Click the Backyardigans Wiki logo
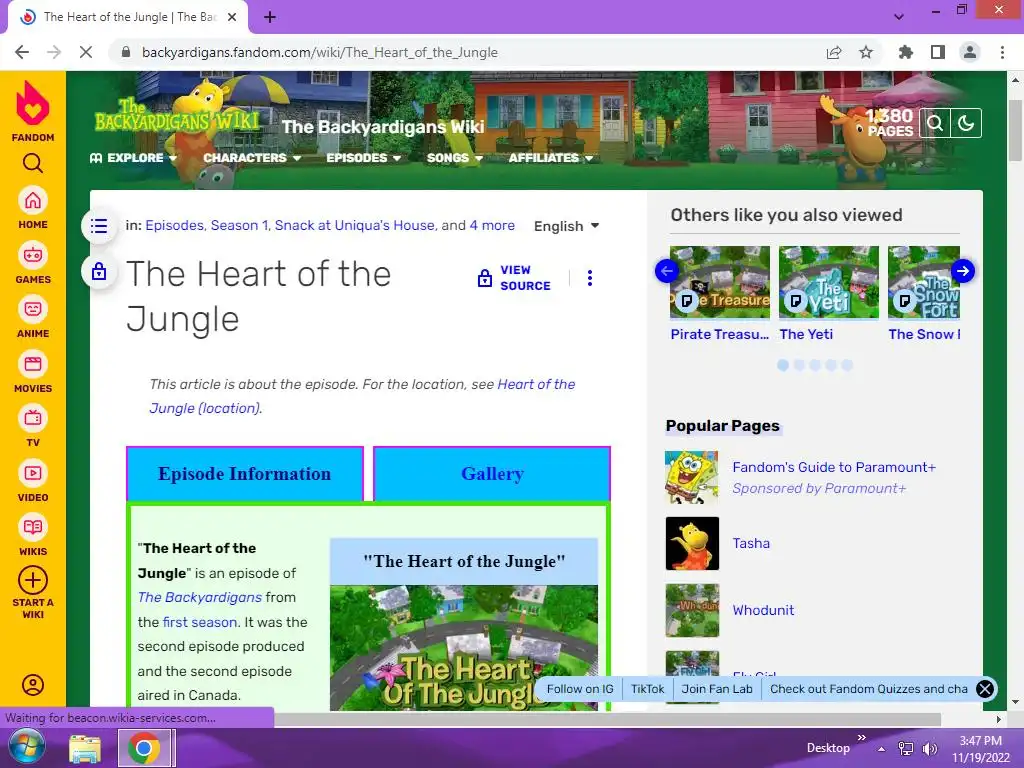Viewport: 1024px width, 768px height. pyautogui.click(x=177, y=118)
